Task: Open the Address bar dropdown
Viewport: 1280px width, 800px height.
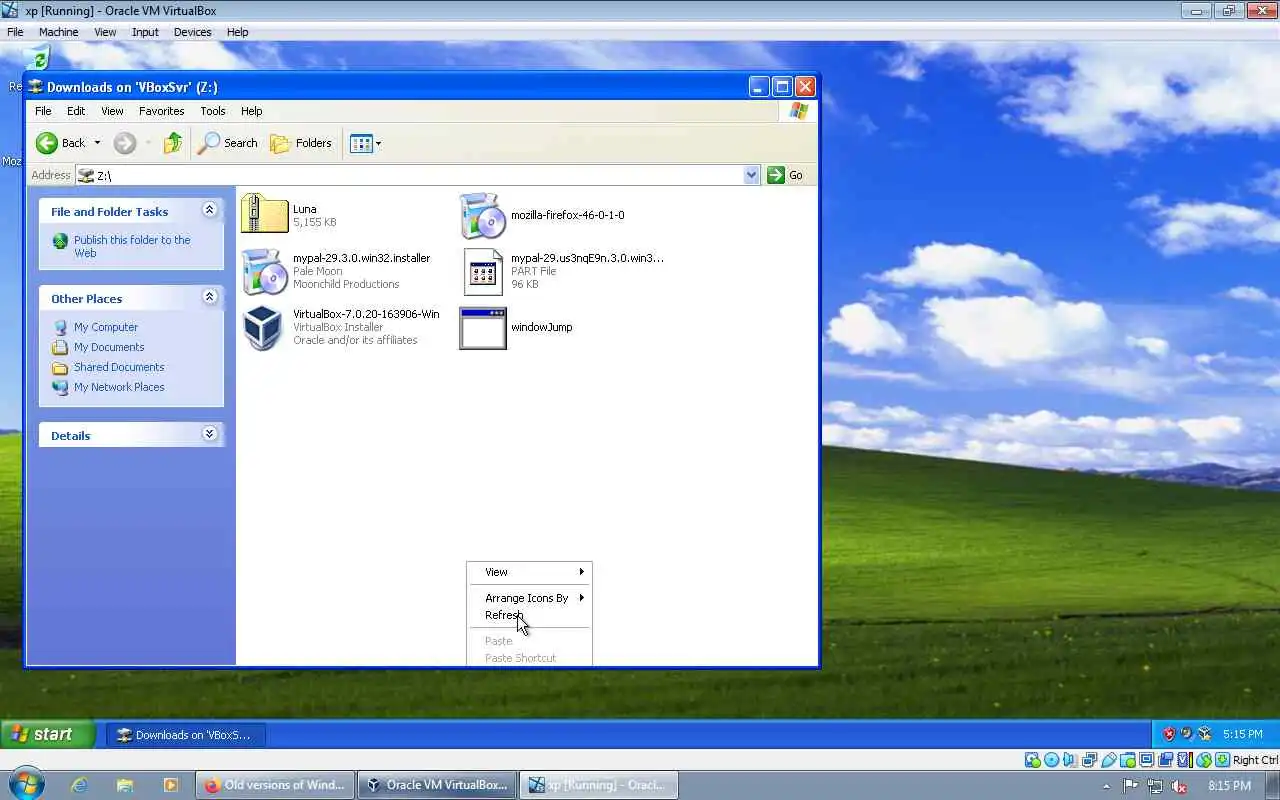Action: click(752, 175)
